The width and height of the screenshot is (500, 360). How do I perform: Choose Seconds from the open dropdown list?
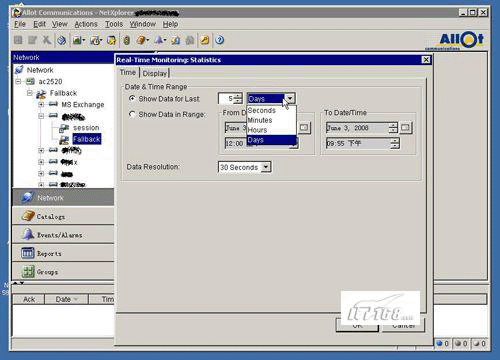coord(271,110)
